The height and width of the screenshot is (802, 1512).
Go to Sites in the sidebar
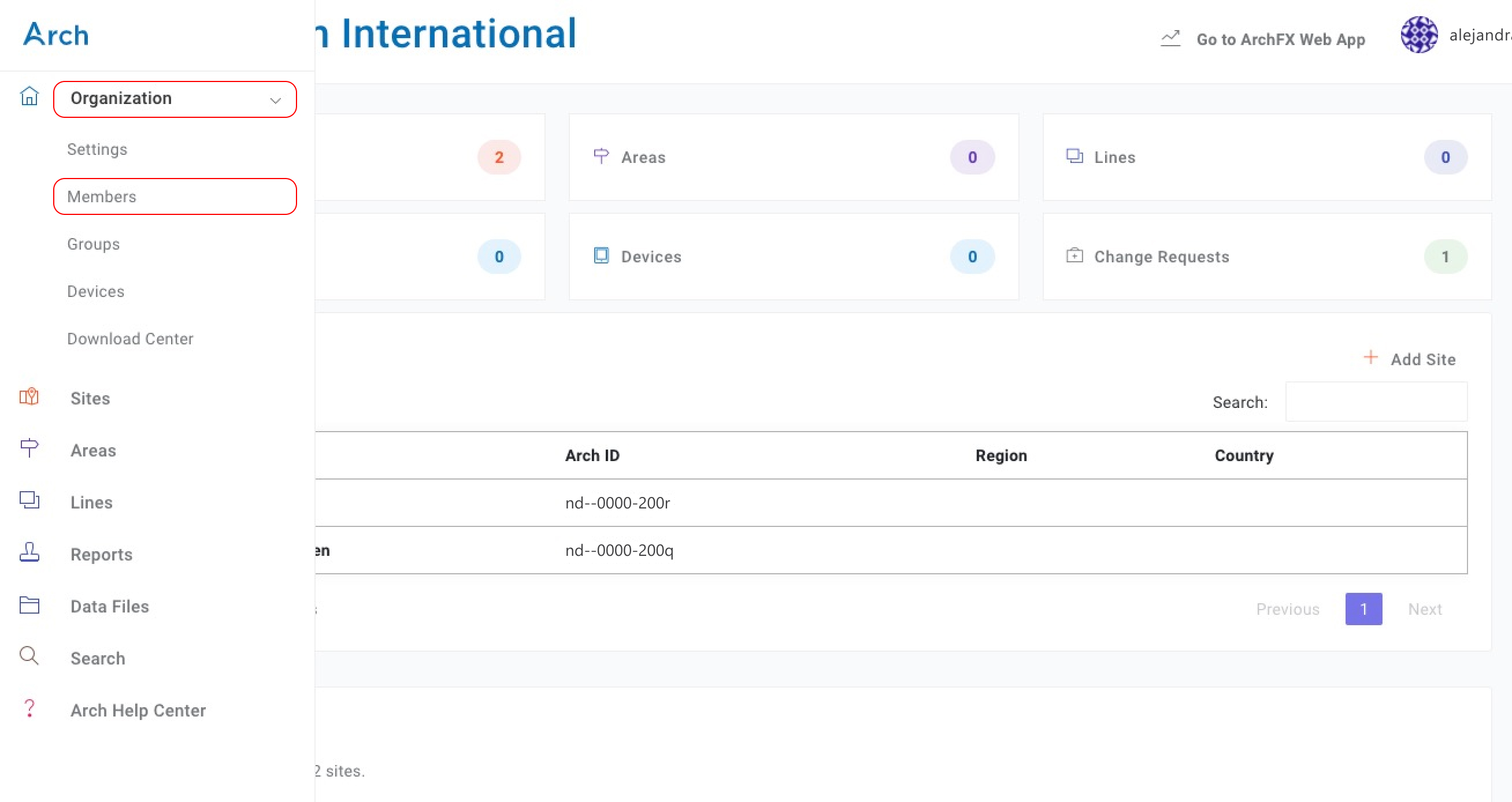(90, 398)
